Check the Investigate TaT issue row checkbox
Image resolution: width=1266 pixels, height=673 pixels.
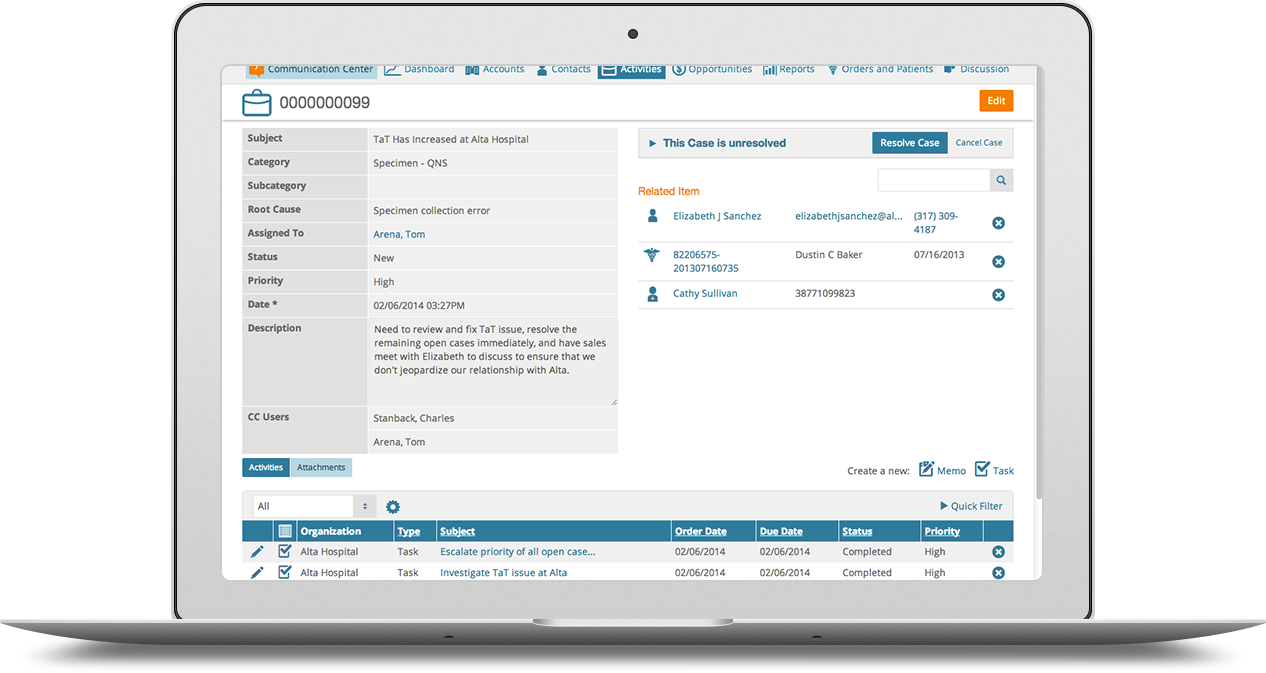[x=284, y=572]
